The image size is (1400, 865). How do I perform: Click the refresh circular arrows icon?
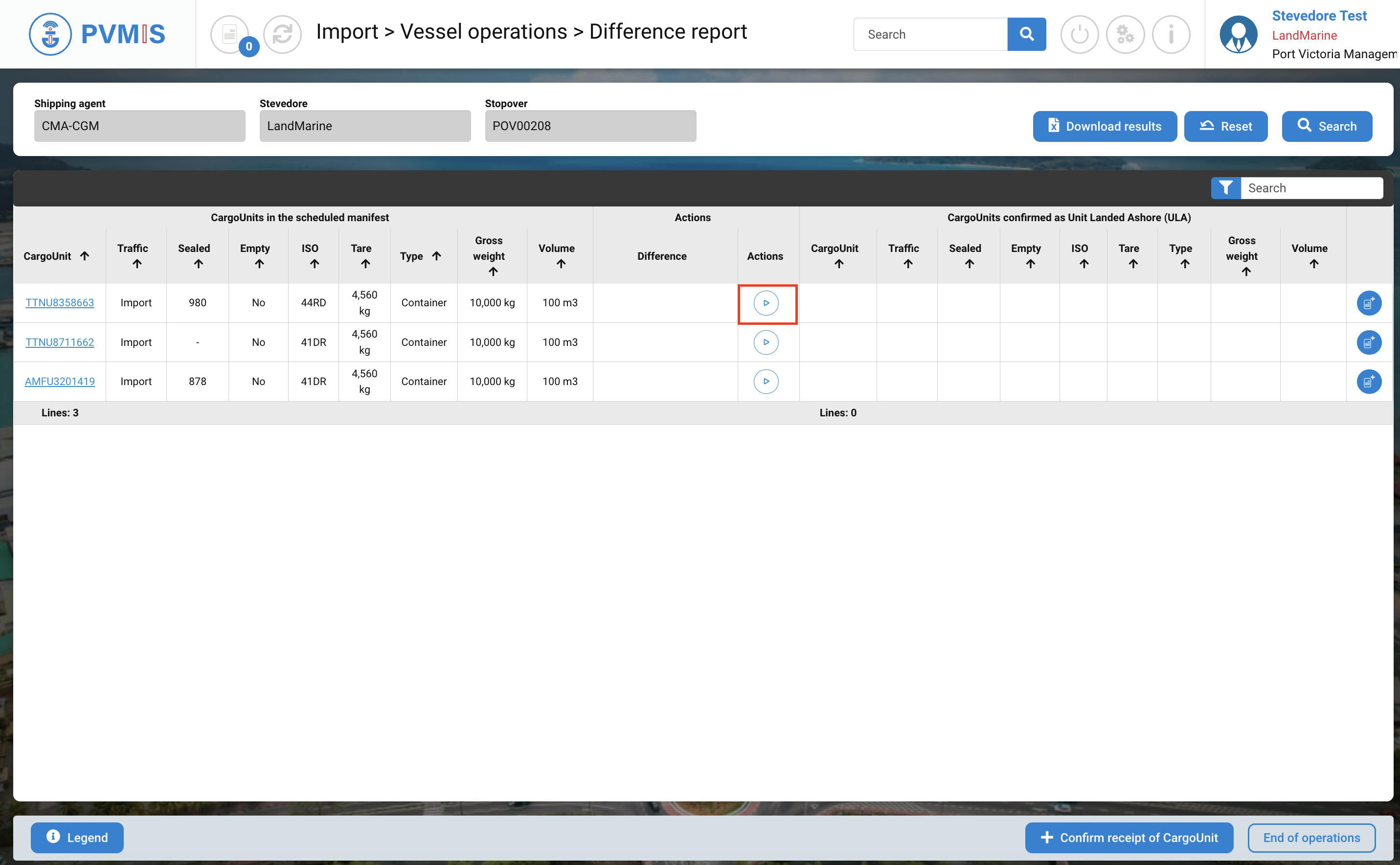tap(282, 34)
